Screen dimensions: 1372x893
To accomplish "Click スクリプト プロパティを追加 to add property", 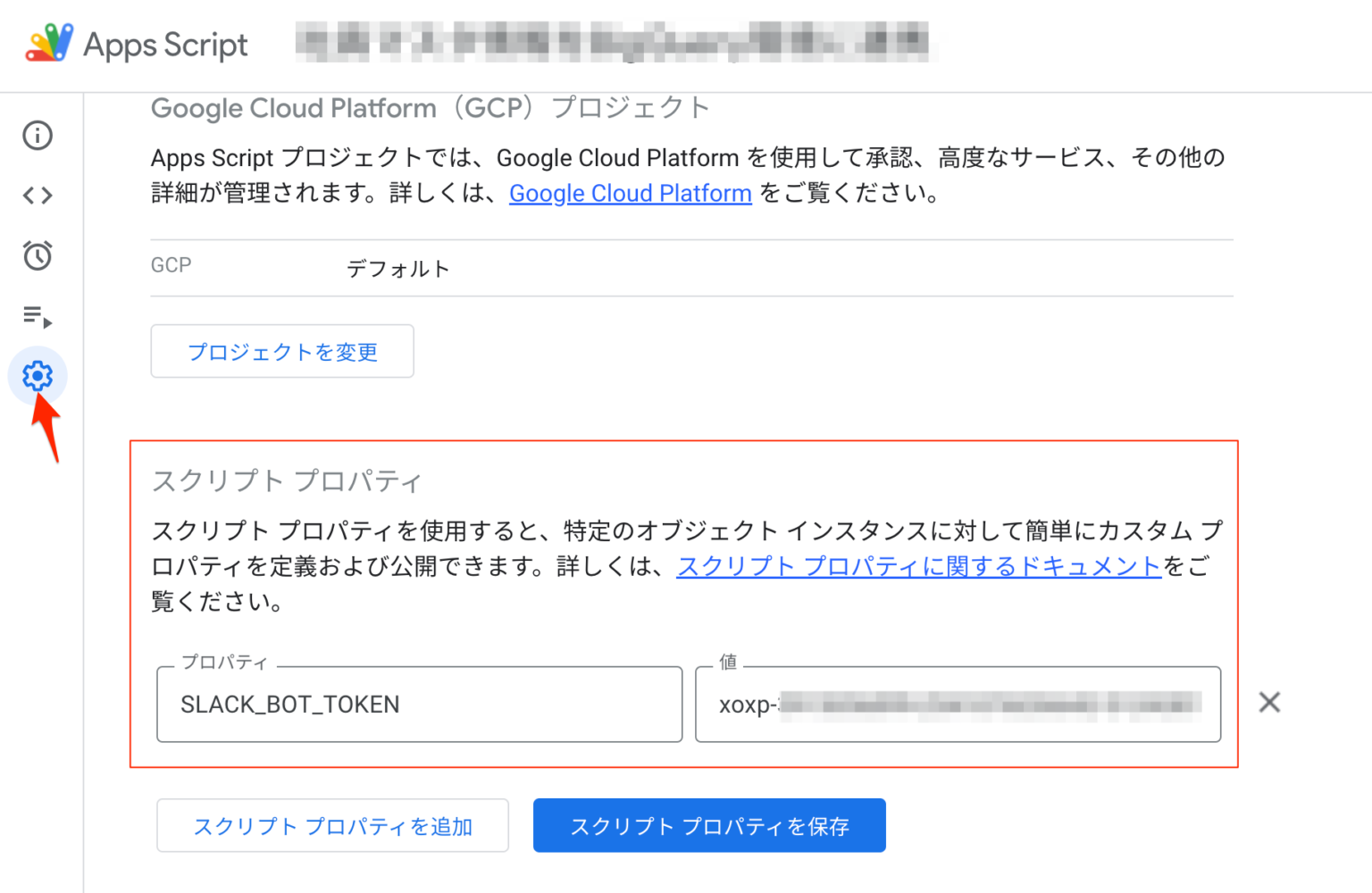I will click(332, 825).
